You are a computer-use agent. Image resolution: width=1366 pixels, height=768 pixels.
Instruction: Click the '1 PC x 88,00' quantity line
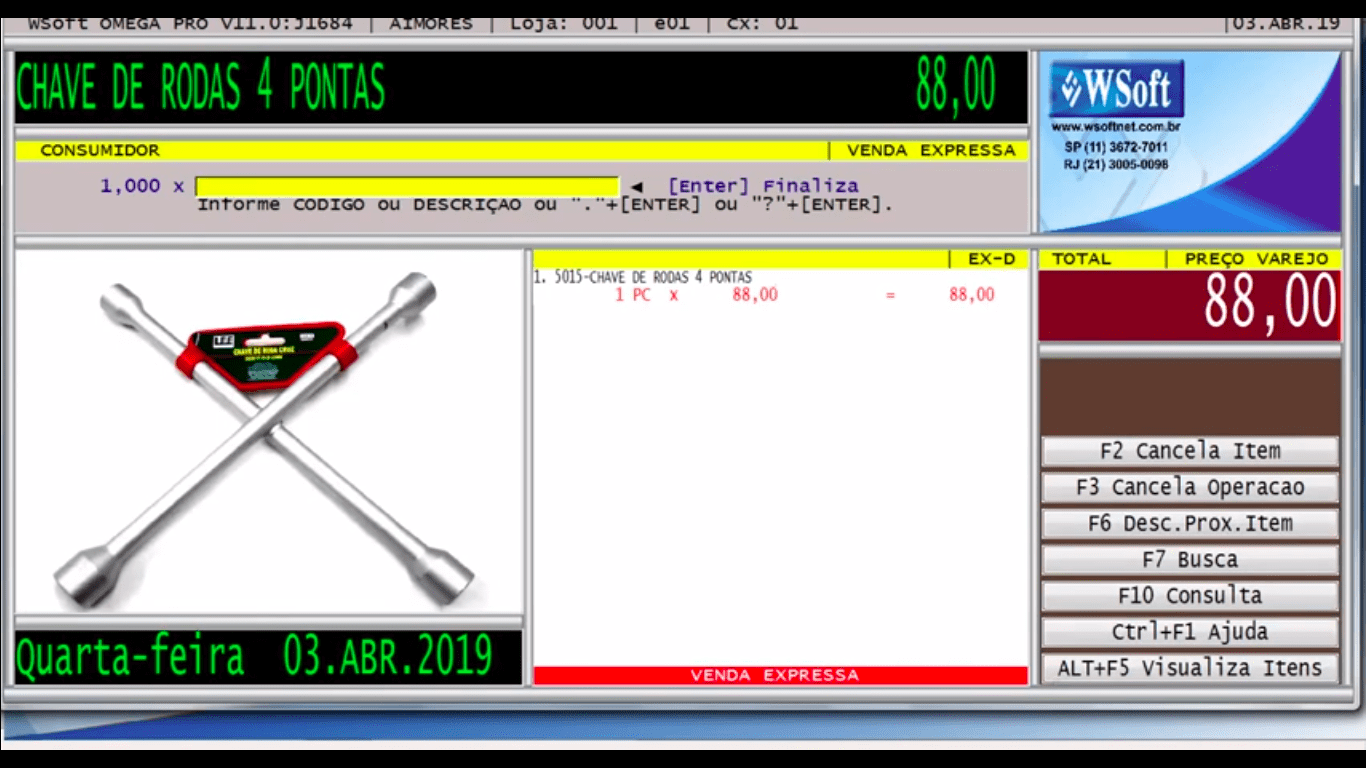point(696,295)
